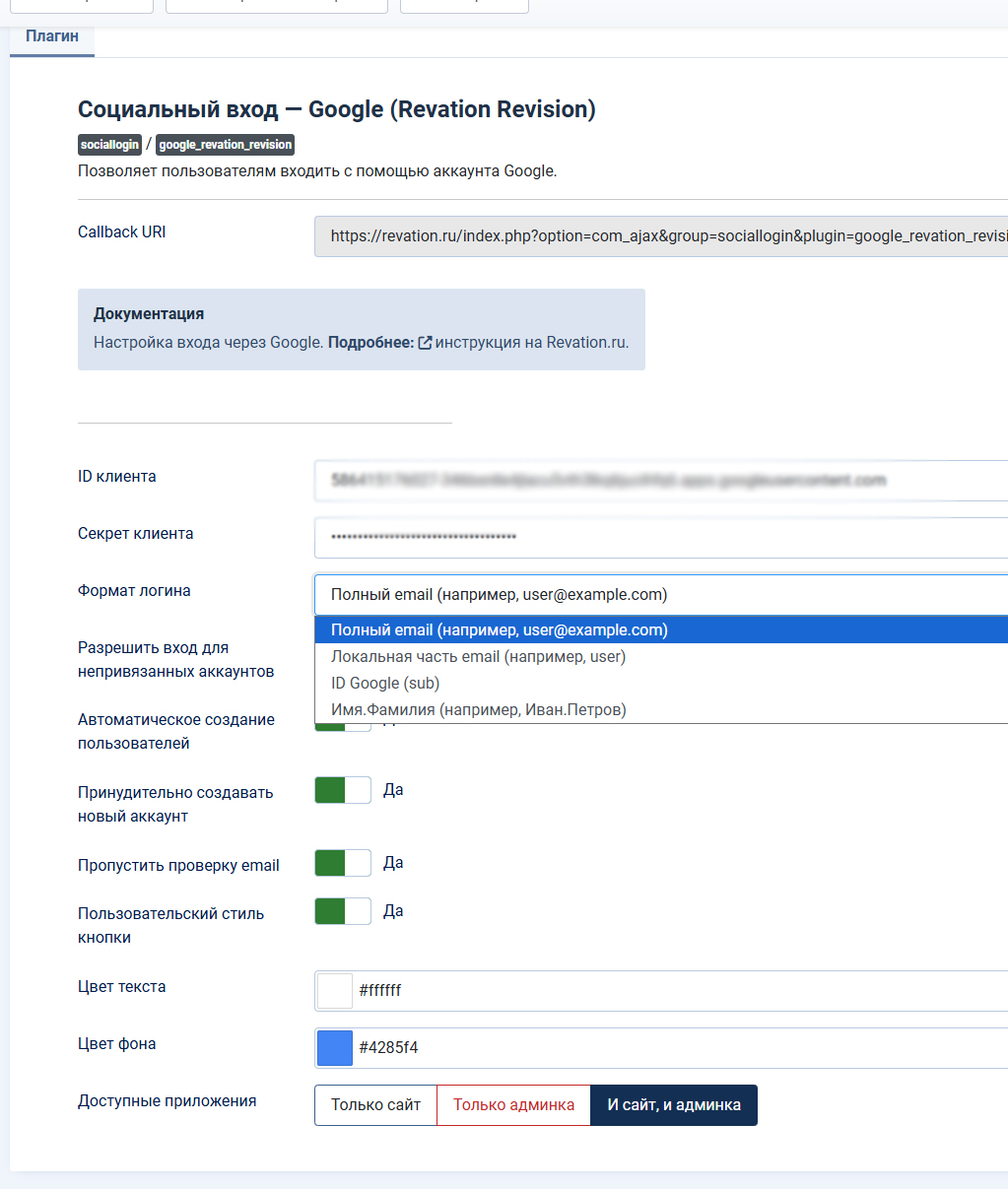
Task: Open the инструкция на Revation.ru link
Action: point(531,343)
